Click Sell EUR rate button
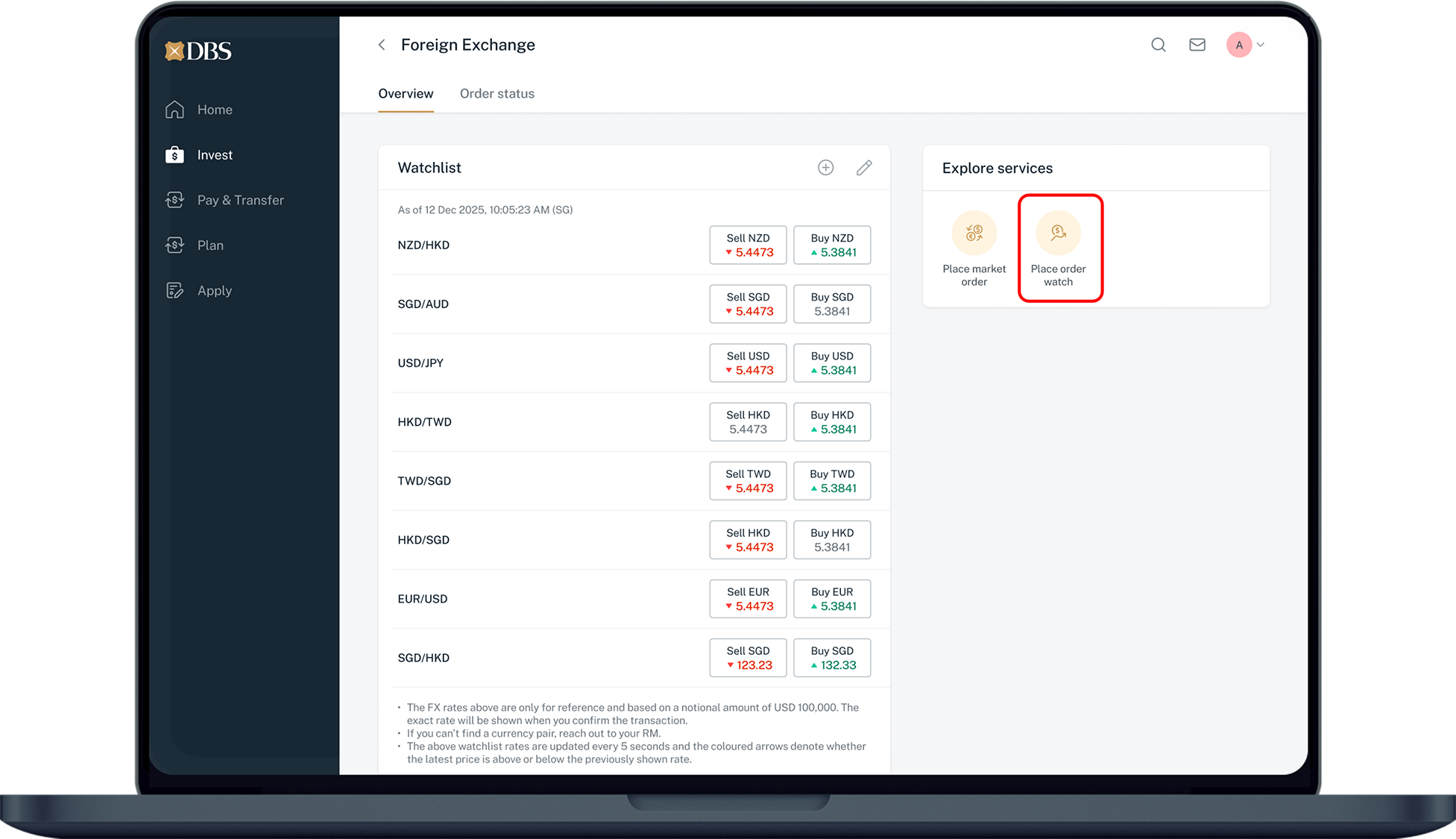1456x839 pixels. [748, 599]
